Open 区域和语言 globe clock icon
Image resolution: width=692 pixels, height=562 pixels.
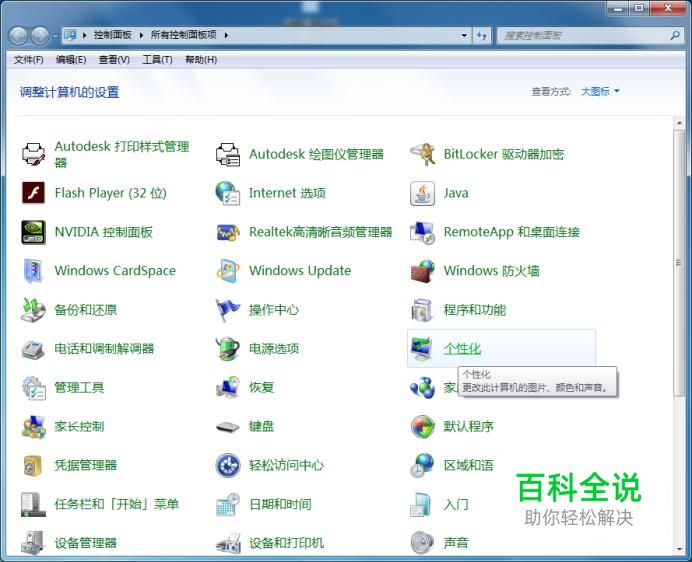(422, 465)
